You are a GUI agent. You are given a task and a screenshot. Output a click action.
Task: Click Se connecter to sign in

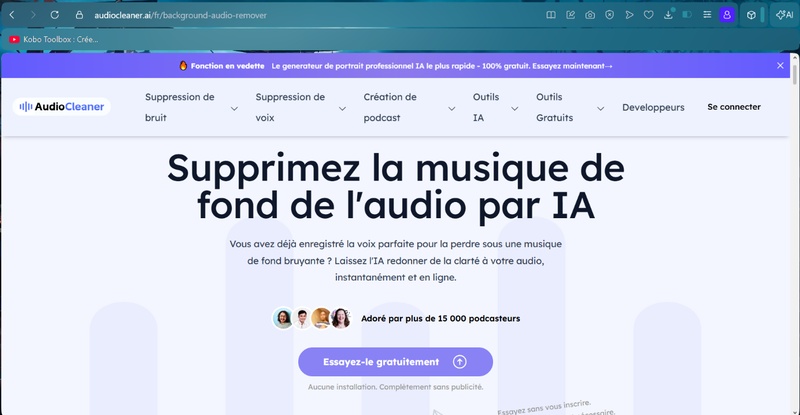734,107
